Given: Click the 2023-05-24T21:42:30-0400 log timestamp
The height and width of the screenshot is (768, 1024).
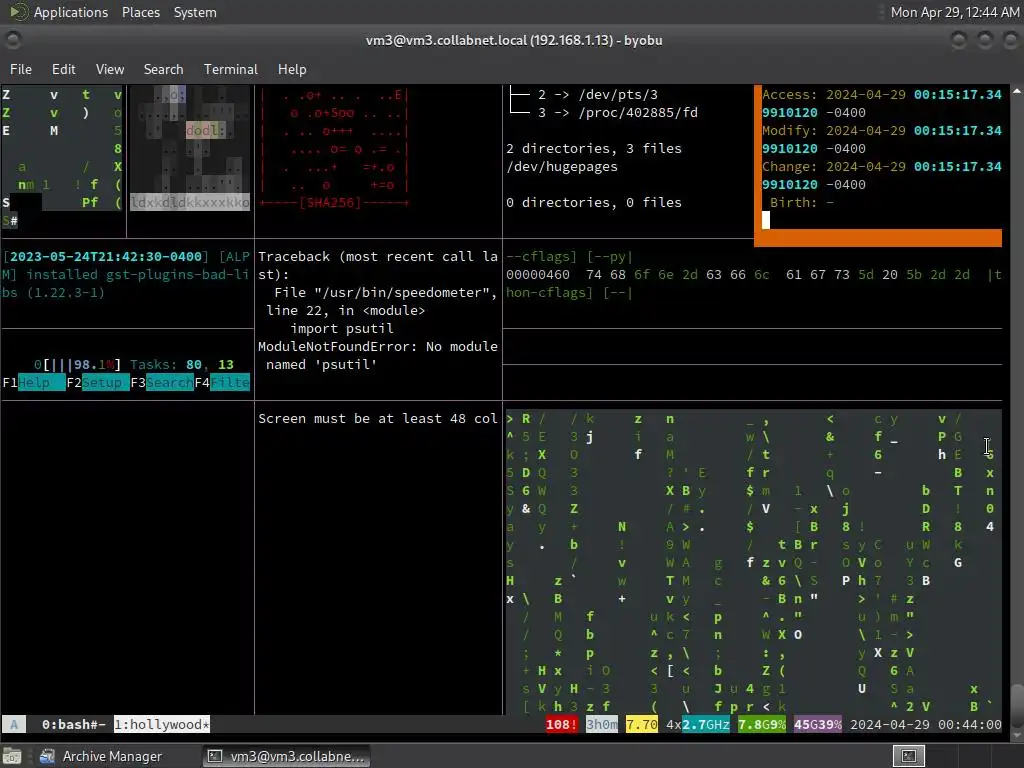Looking at the screenshot, I should pos(106,257).
